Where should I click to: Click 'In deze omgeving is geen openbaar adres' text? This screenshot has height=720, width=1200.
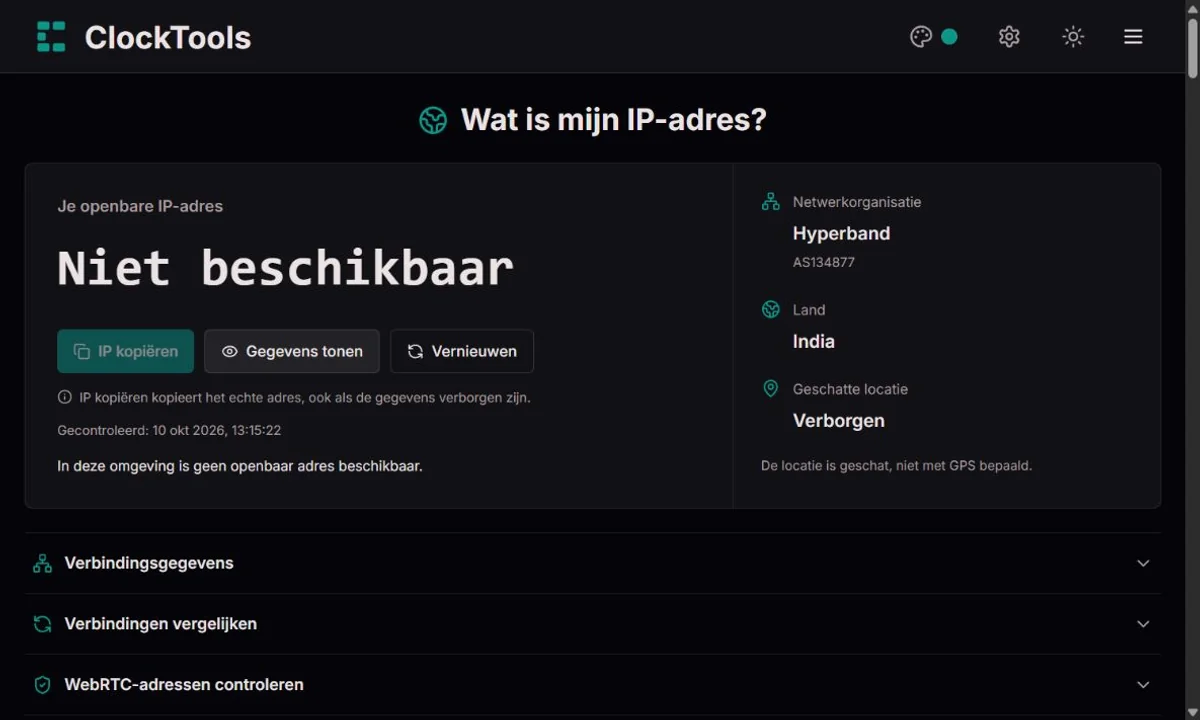click(240, 466)
